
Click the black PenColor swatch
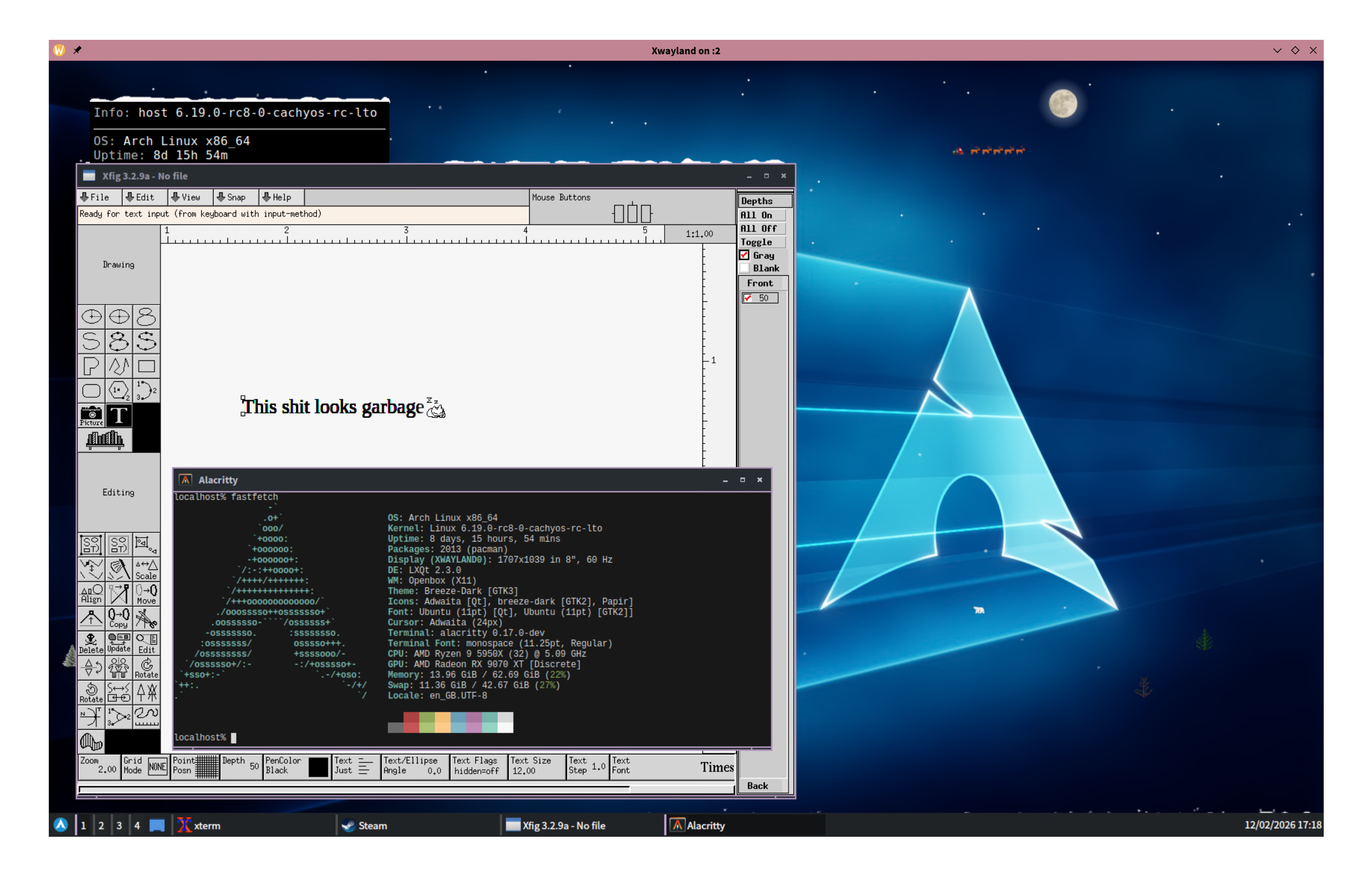318,767
